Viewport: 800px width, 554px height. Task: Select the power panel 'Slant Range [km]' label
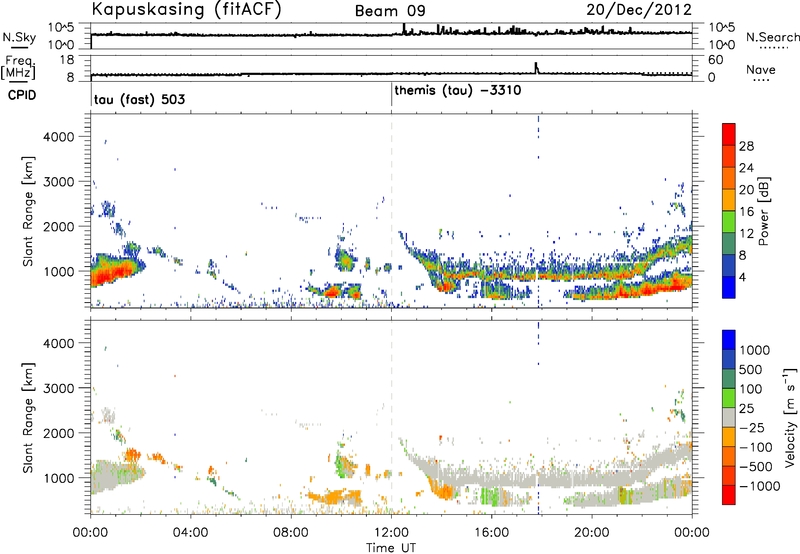(x=28, y=211)
